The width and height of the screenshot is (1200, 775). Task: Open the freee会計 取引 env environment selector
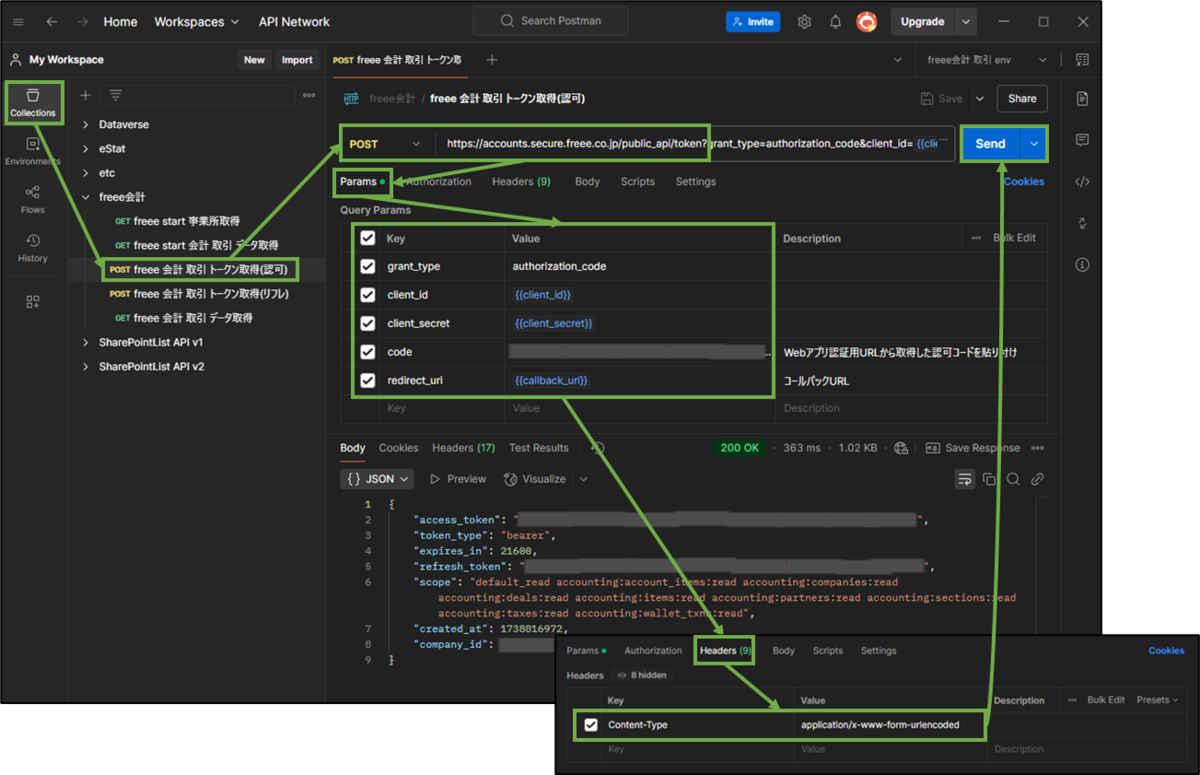coord(988,60)
